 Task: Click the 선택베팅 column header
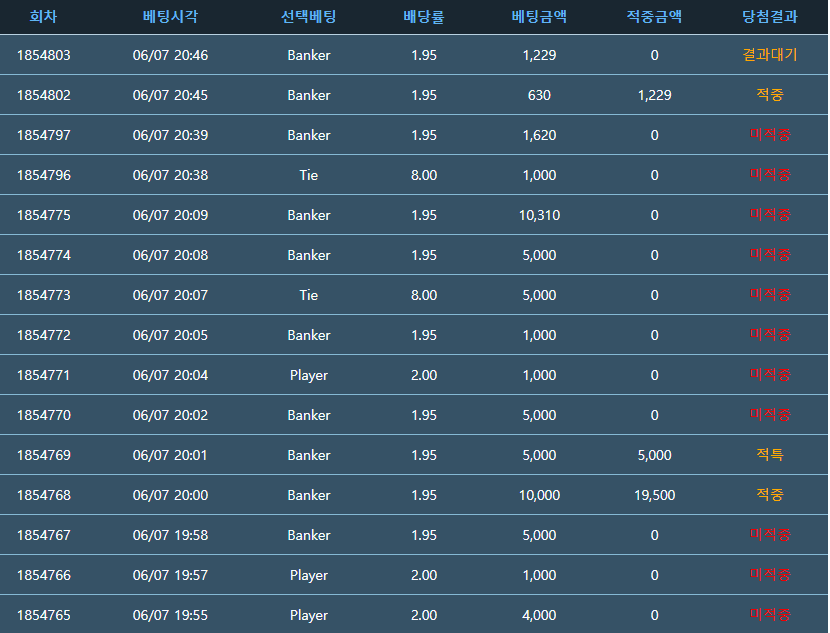[x=308, y=16]
